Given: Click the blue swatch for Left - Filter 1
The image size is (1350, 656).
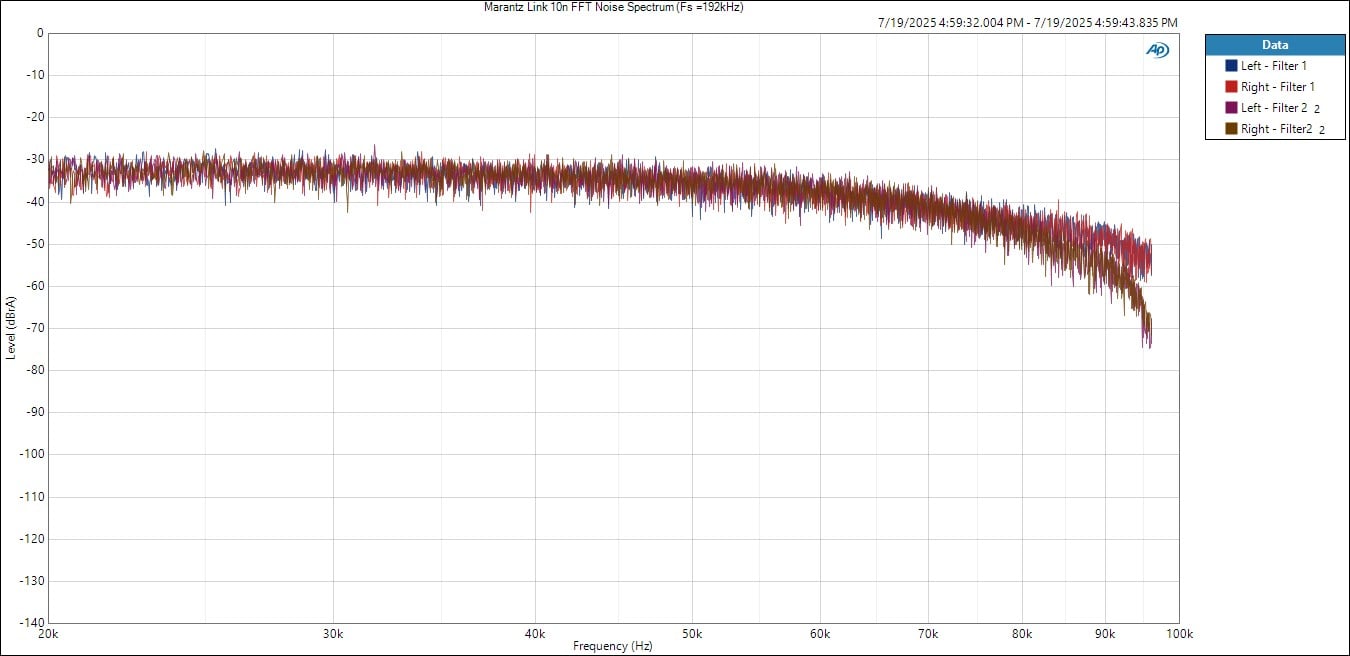Looking at the screenshot, I should (x=1231, y=66).
